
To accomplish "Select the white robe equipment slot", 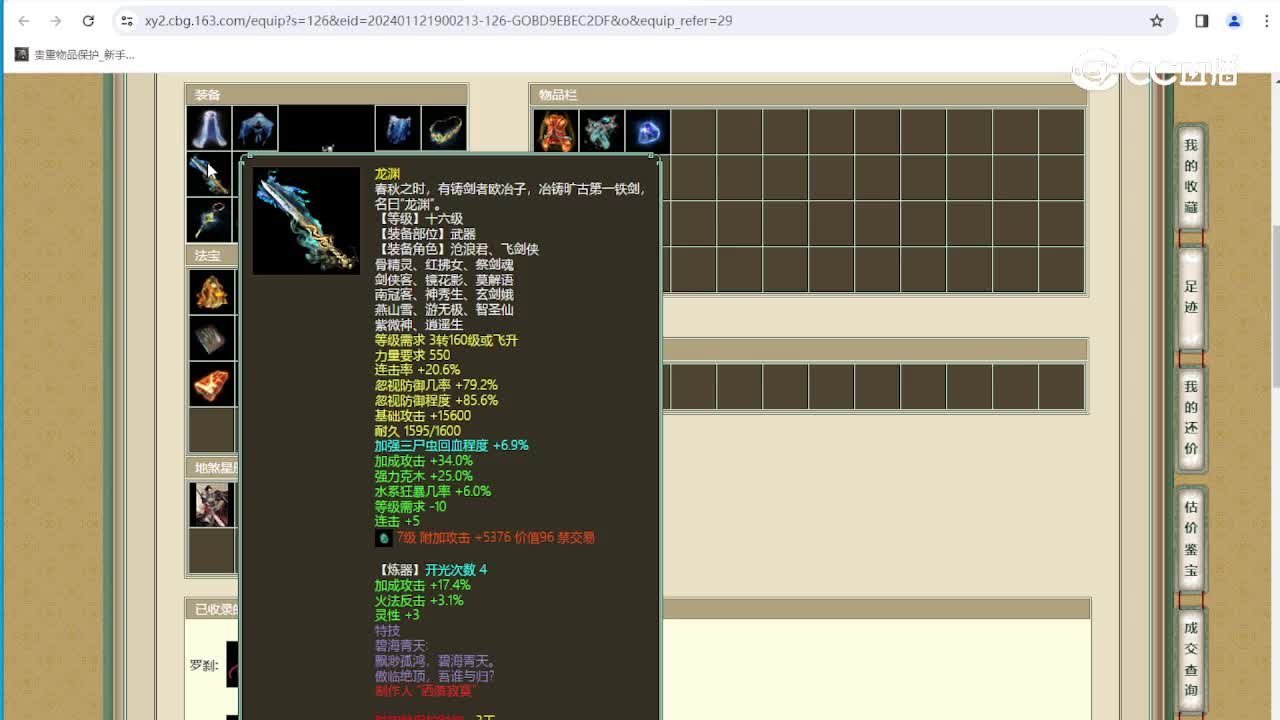I will (x=210, y=128).
